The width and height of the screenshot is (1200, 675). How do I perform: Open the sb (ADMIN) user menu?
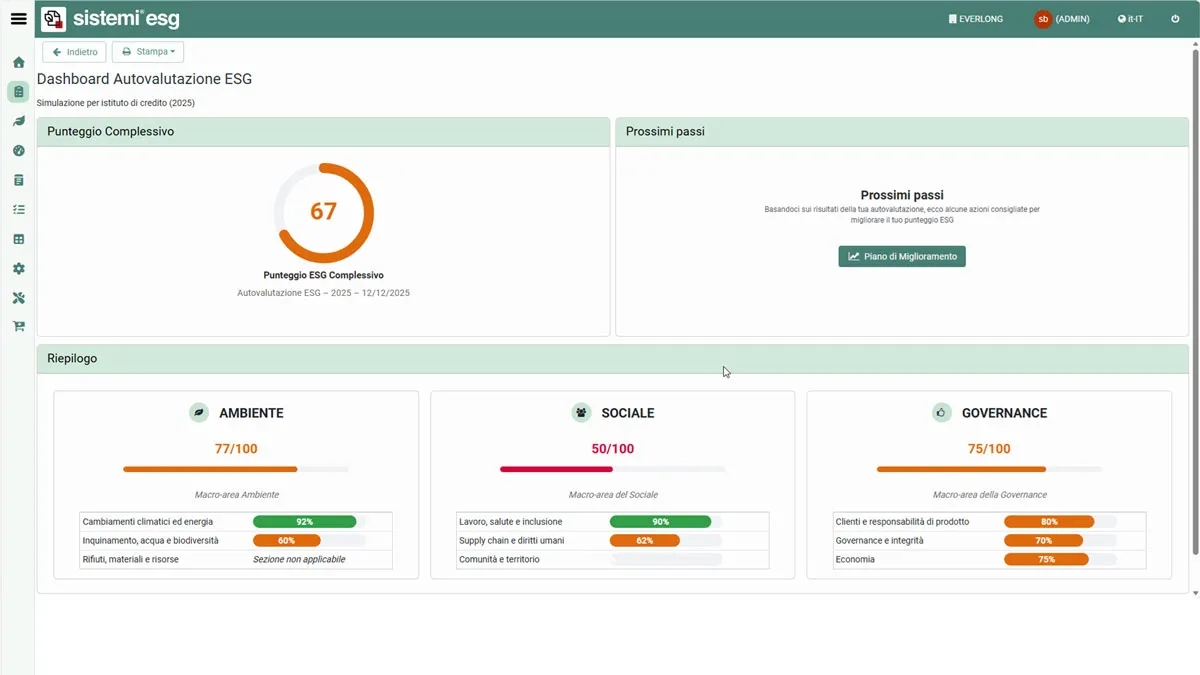pyautogui.click(x=1061, y=19)
